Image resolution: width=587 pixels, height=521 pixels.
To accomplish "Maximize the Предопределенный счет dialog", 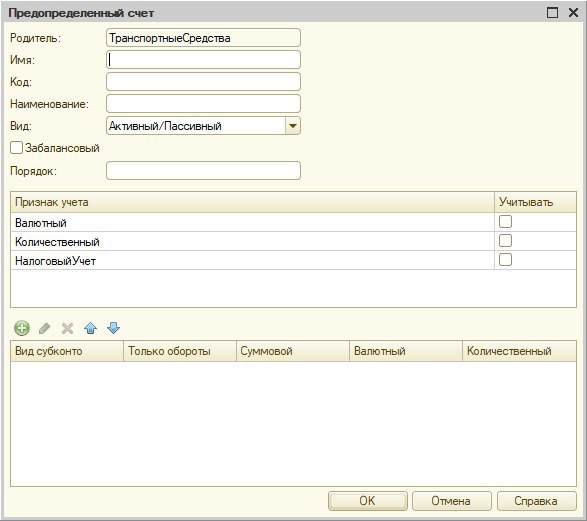I will (553, 13).
